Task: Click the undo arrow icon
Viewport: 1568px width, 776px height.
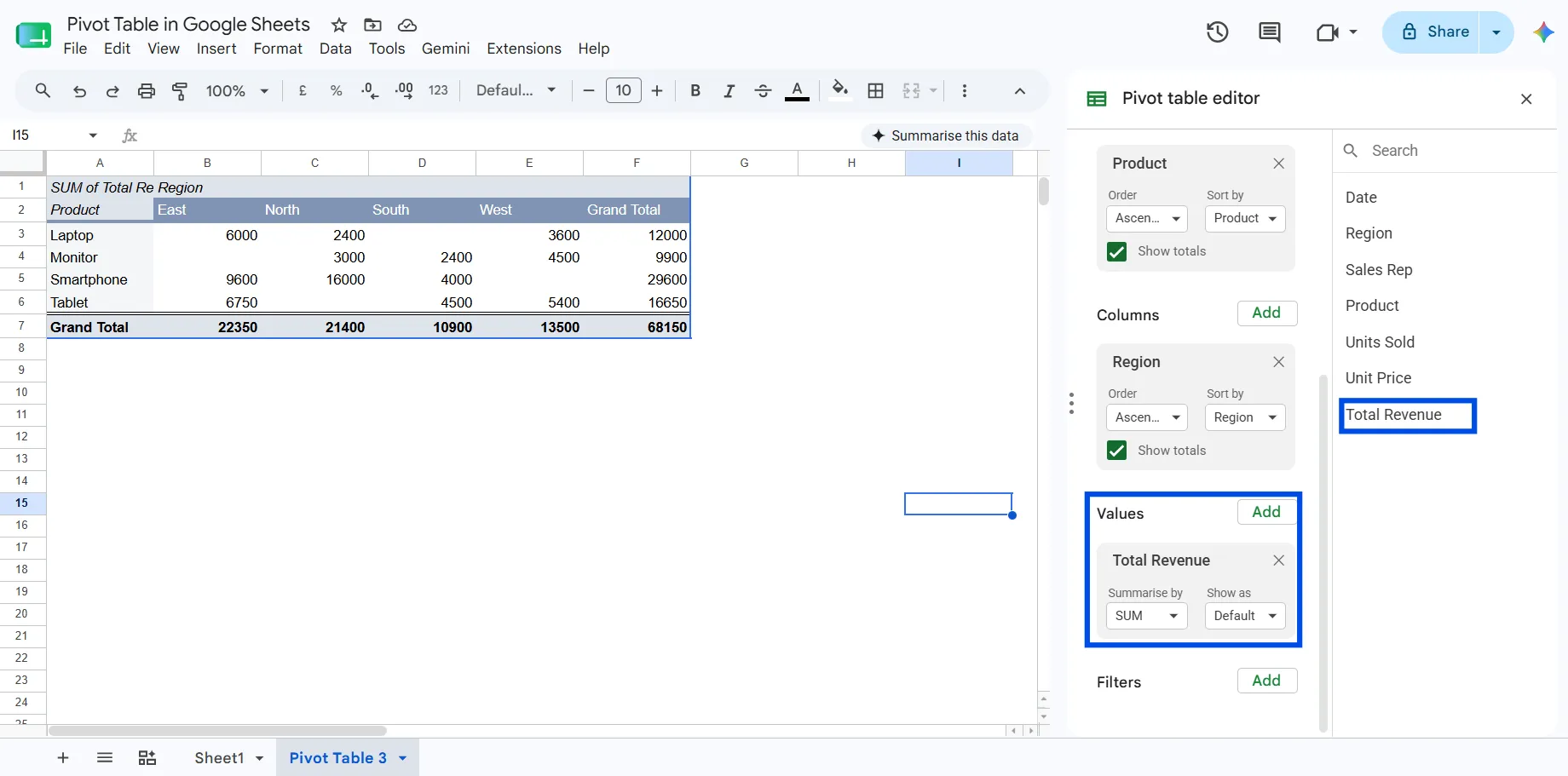Action: tap(79, 91)
